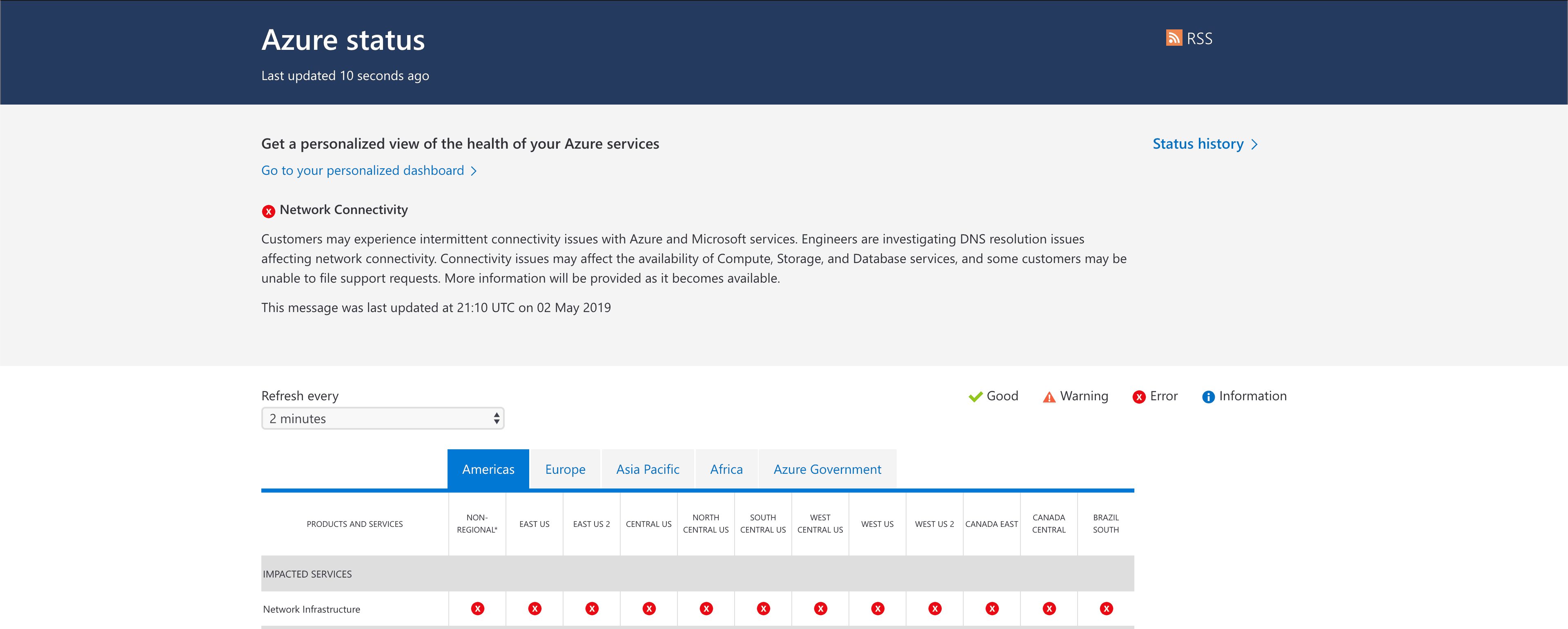Click the orange Warning triangle legend icon
Viewport: 1568px width, 629px height.
coord(1049,397)
